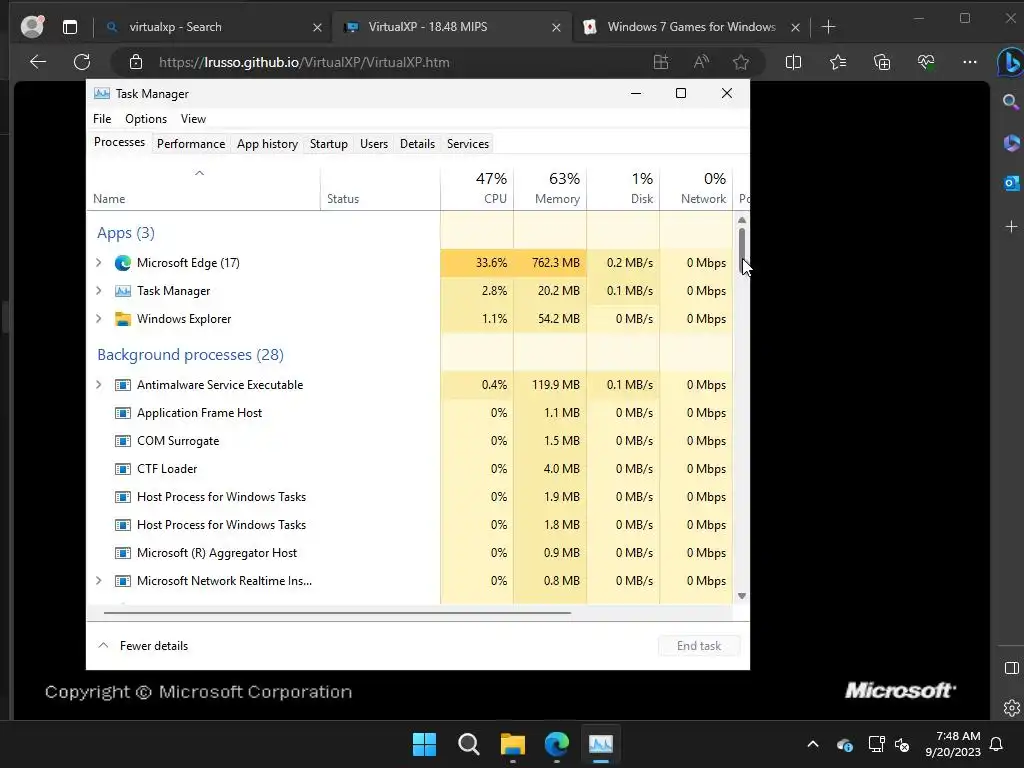Image resolution: width=1024 pixels, height=768 pixels.
Task: Select the Application Frame Host process
Action: click(x=409, y=413)
